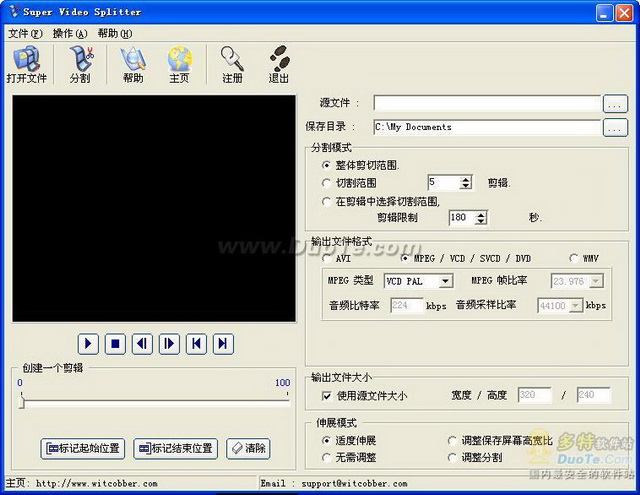This screenshot has height=495, width=640.
Task: Select the AVI output format option
Action: point(327,258)
